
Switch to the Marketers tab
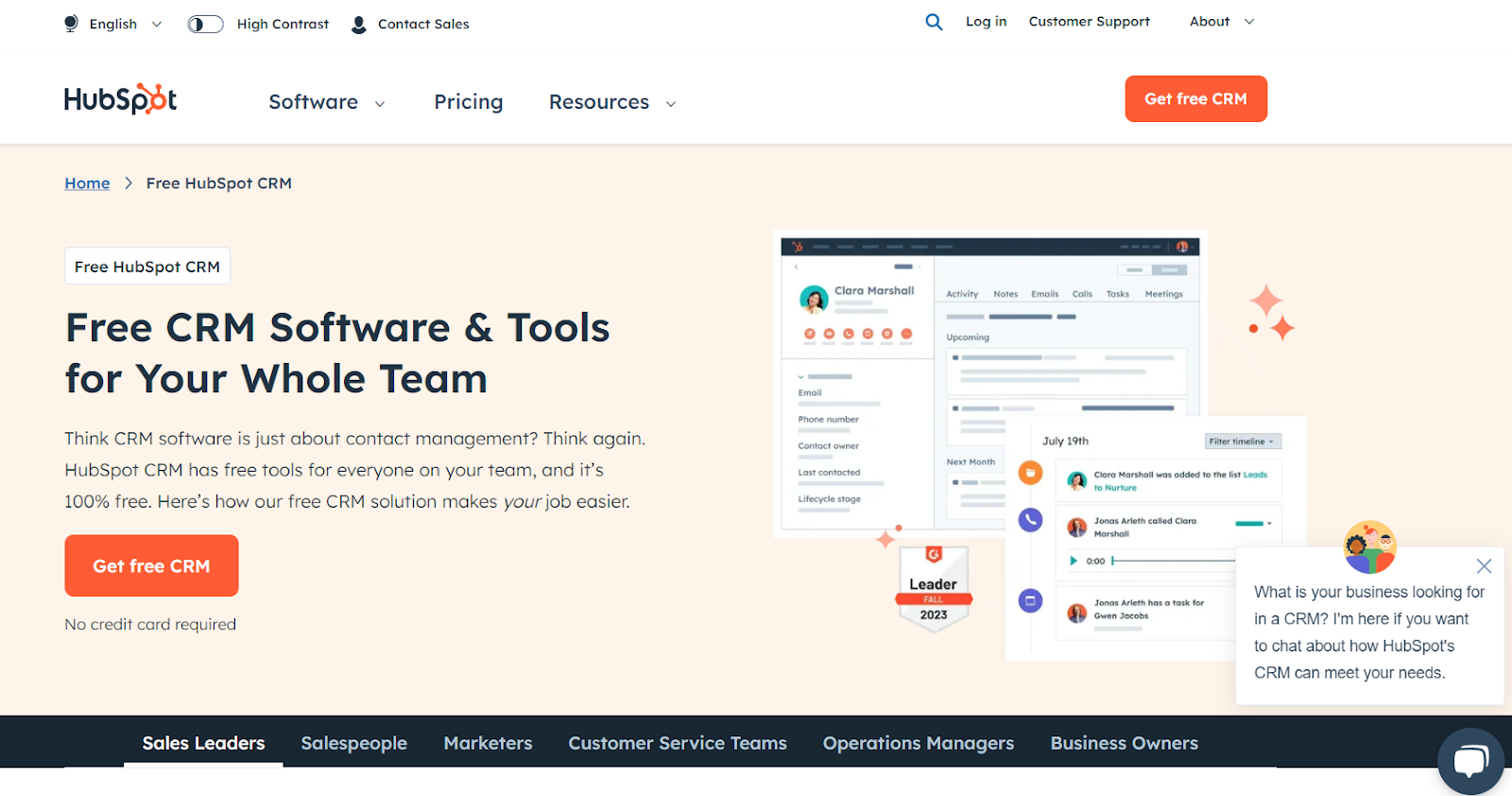(488, 743)
